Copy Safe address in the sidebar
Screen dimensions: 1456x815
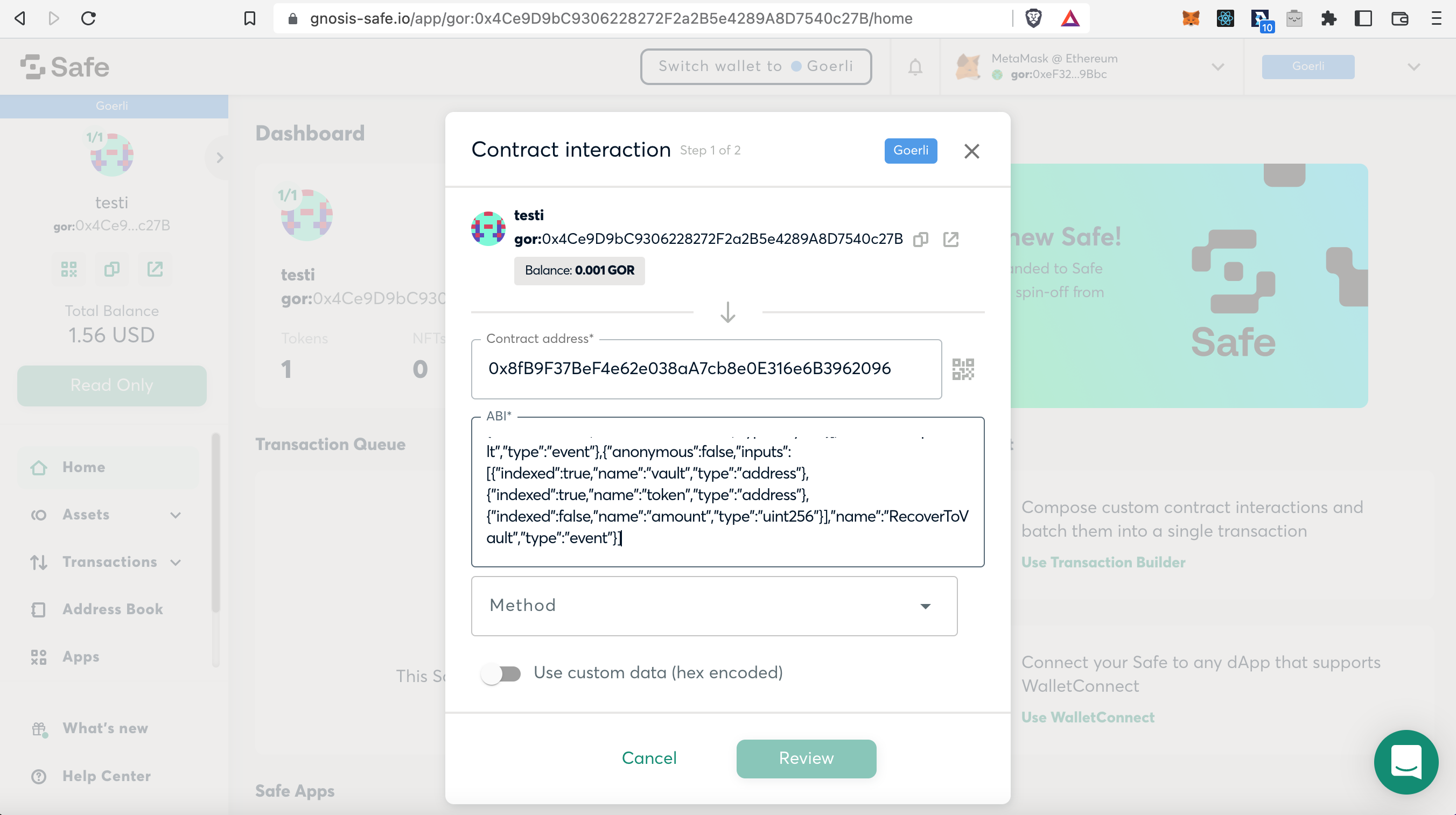click(112, 269)
